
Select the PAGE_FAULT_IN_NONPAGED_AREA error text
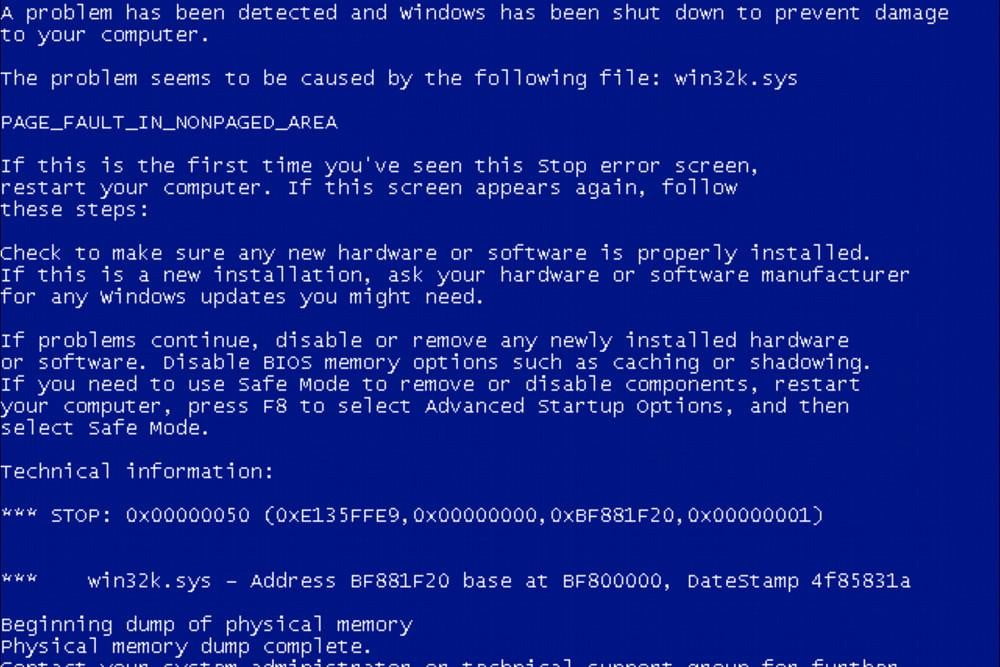[x=169, y=122]
